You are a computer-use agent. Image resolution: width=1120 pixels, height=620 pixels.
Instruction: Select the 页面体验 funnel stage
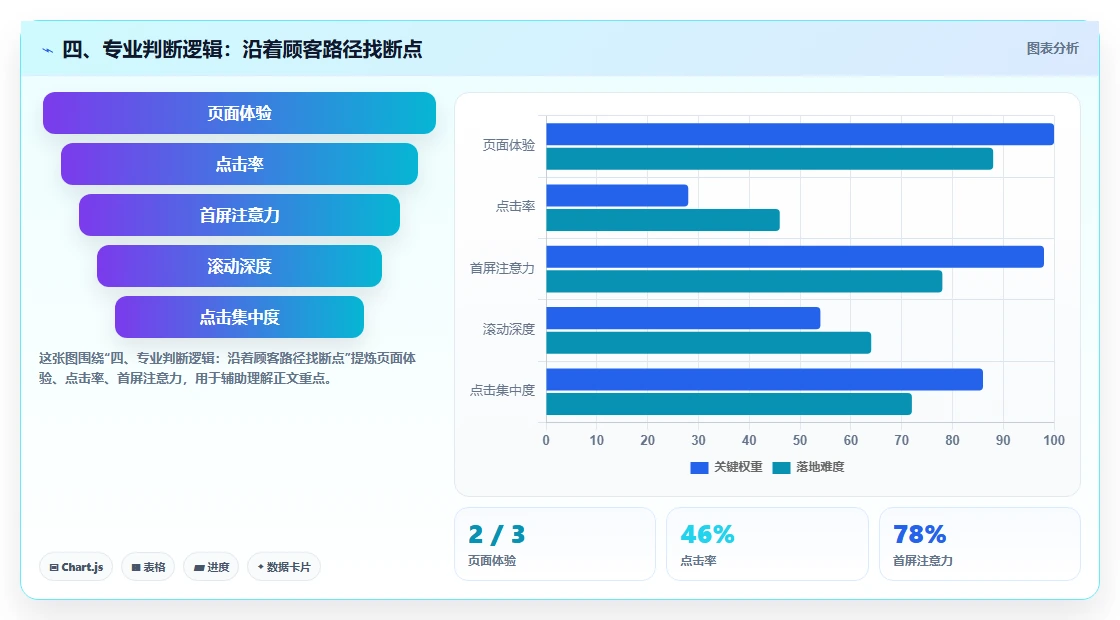[x=239, y=113]
